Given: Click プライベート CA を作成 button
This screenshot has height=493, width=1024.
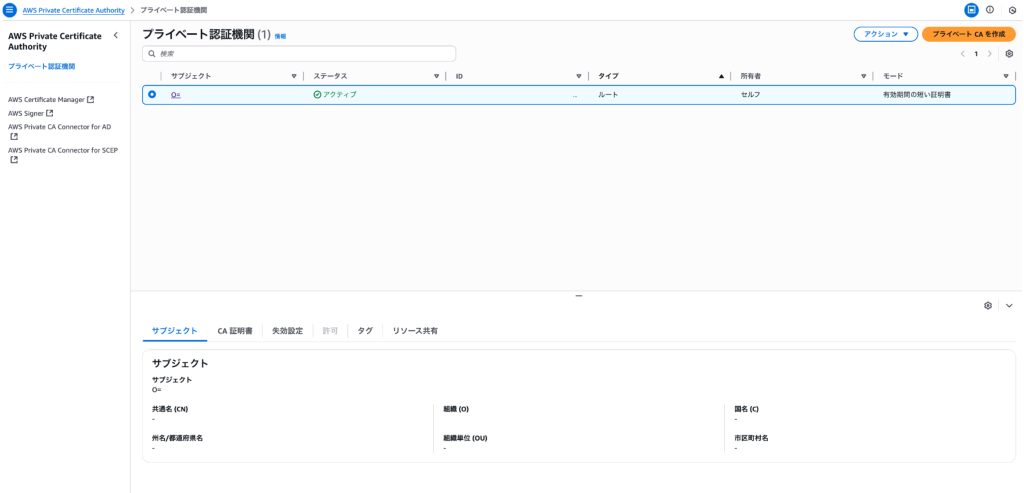Looking at the screenshot, I should 968,34.
